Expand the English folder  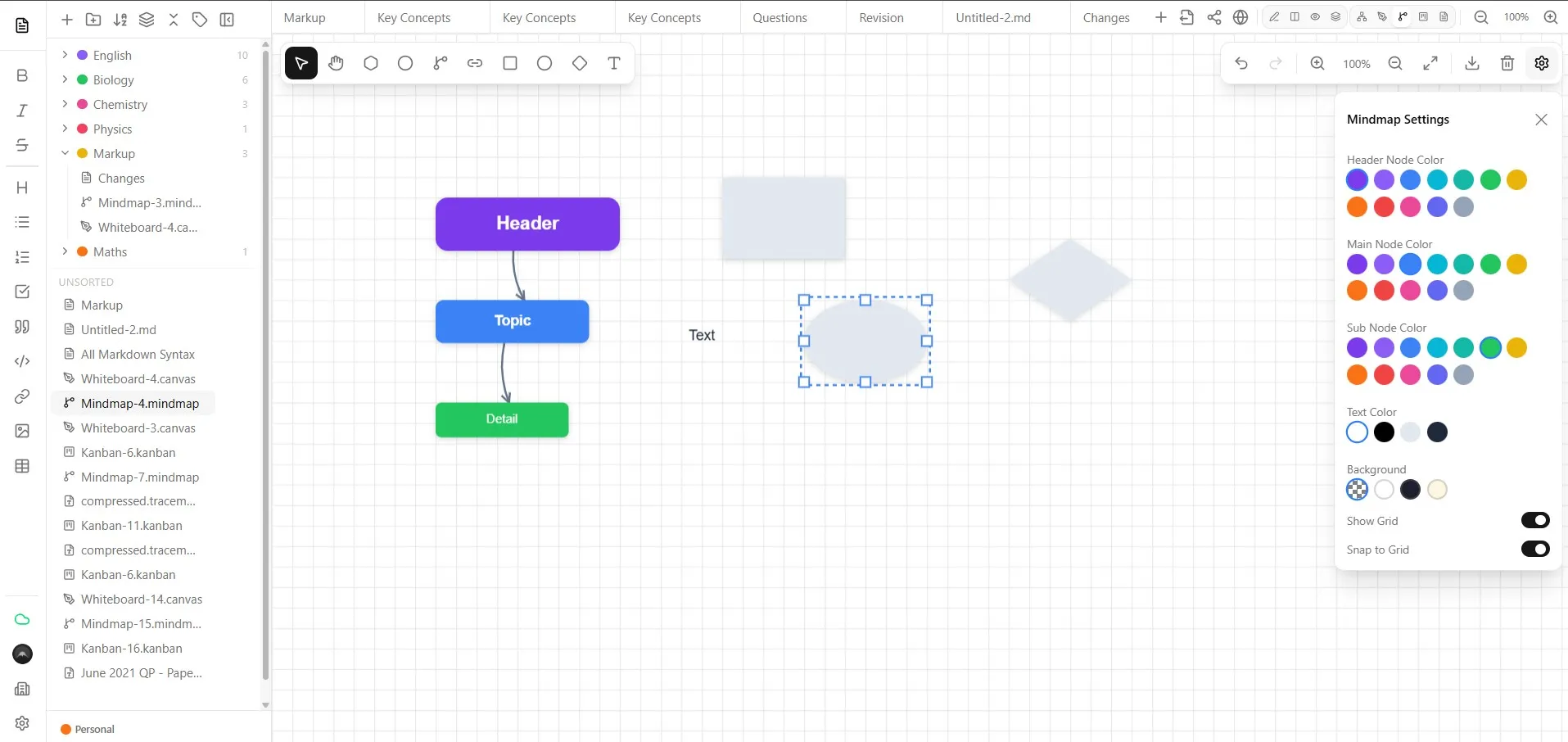(x=65, y=55)
